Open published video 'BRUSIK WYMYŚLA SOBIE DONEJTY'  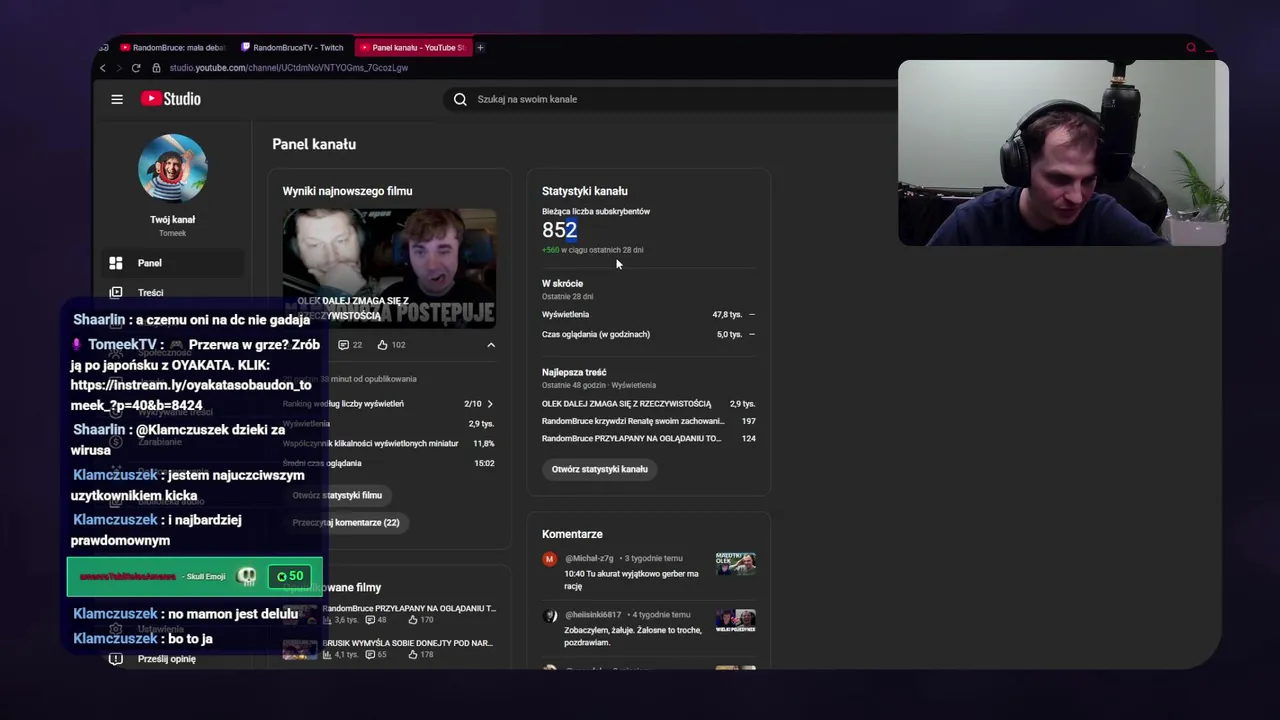[x=408, y=643]
